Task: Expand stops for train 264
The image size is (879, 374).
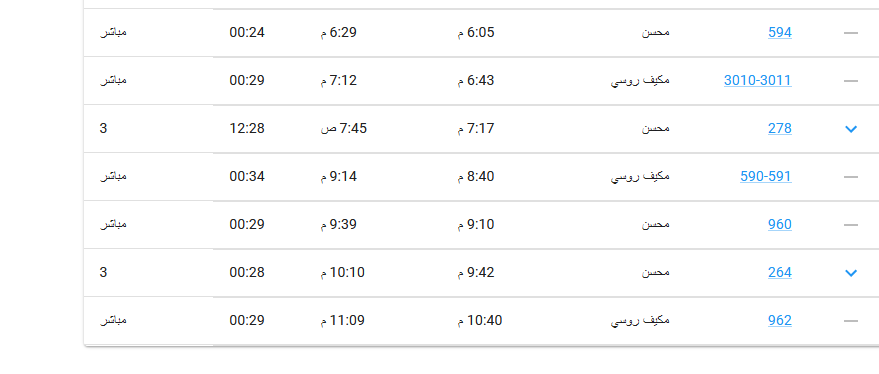Action: (850, 273)
